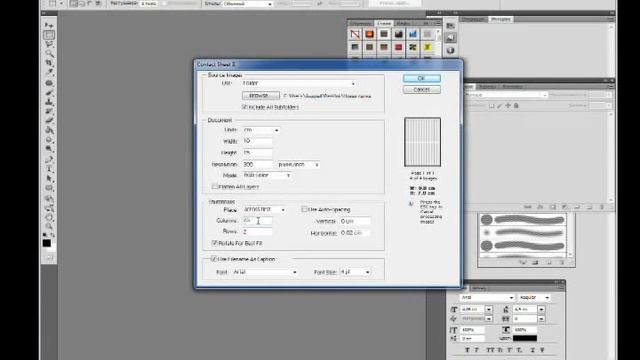The height and width of the screenshot is (360, 640).
Task: Click the Browse button
Action: (261, 96)
